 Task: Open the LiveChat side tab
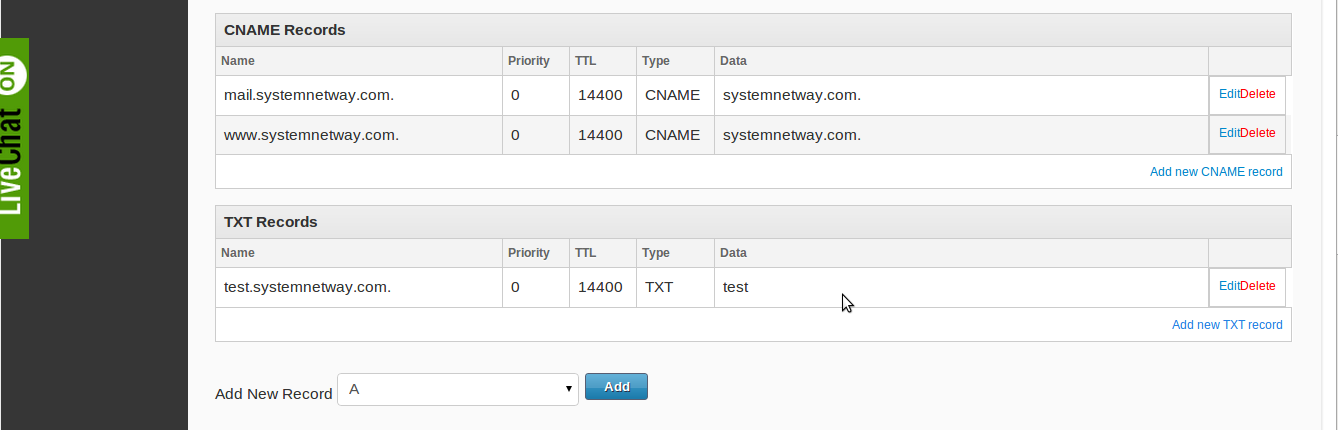14,138
